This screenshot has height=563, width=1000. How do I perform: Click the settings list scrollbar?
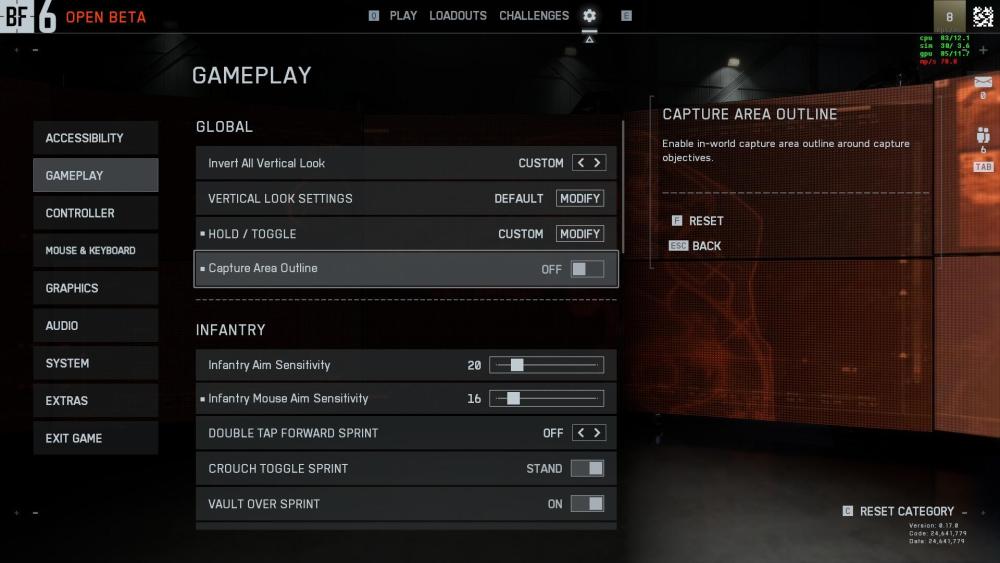coord(622,187)
